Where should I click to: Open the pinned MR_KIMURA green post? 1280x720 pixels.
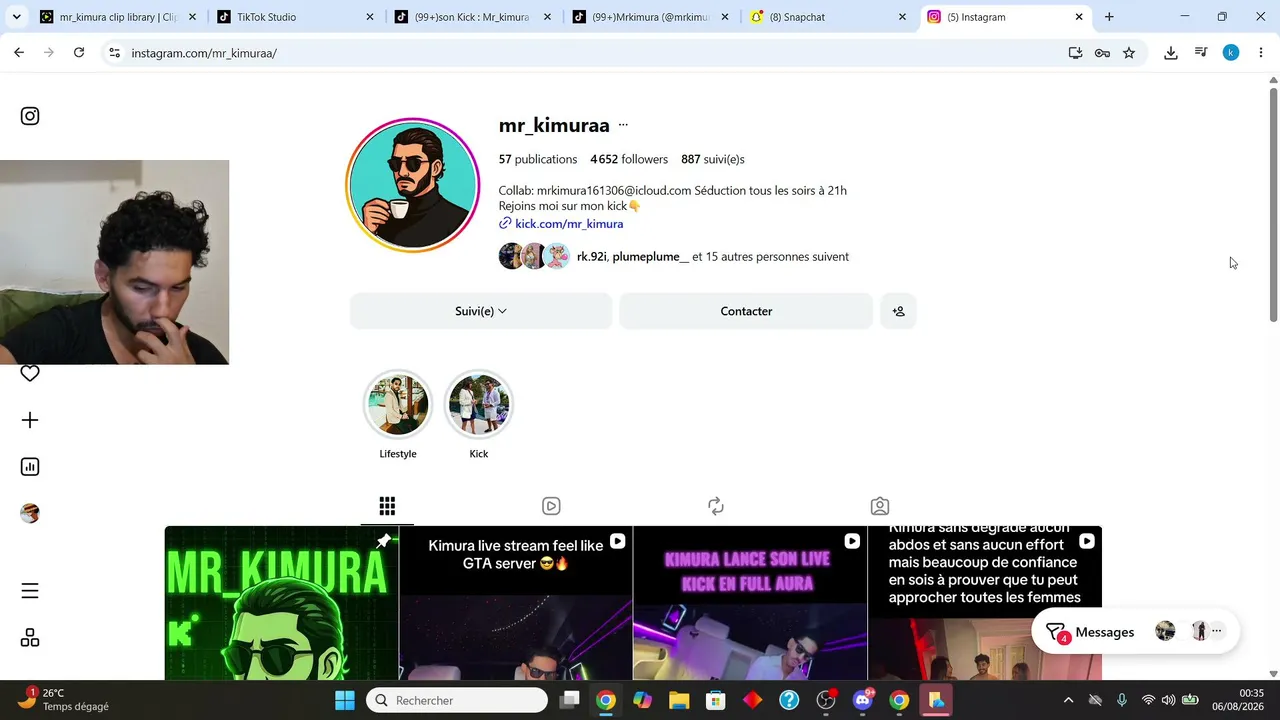[281, 603]
